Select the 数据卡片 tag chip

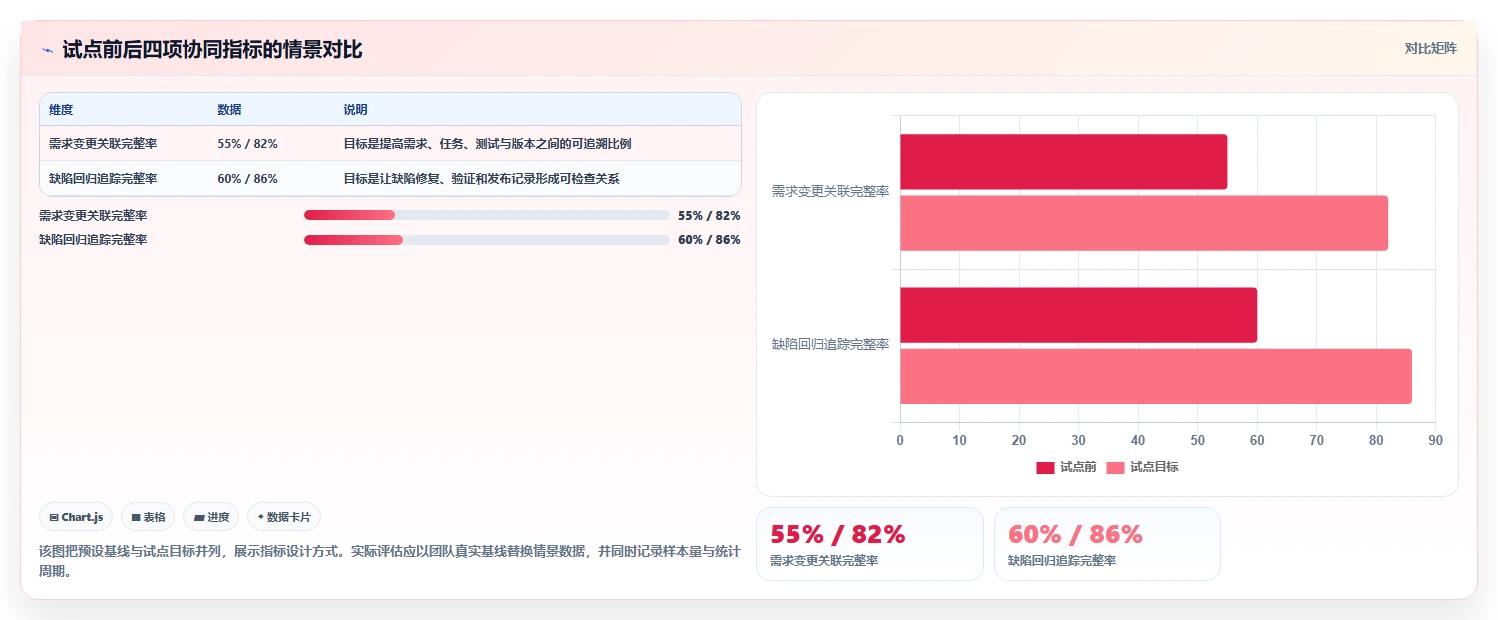pyautogui.click(x=284, y=517)
